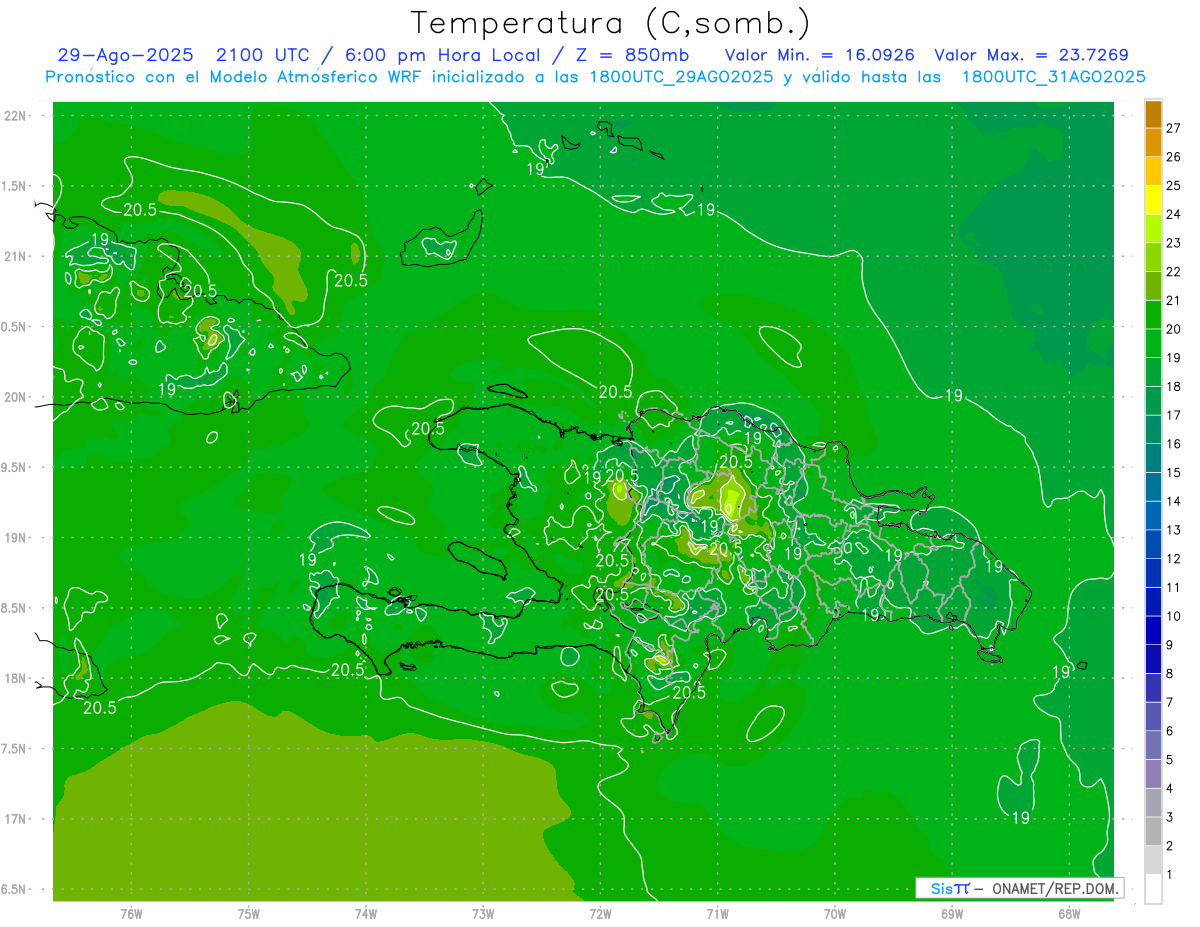Pick the dark orange swatch above 27
This screenshot has height=927, width=1200.
1153,114
